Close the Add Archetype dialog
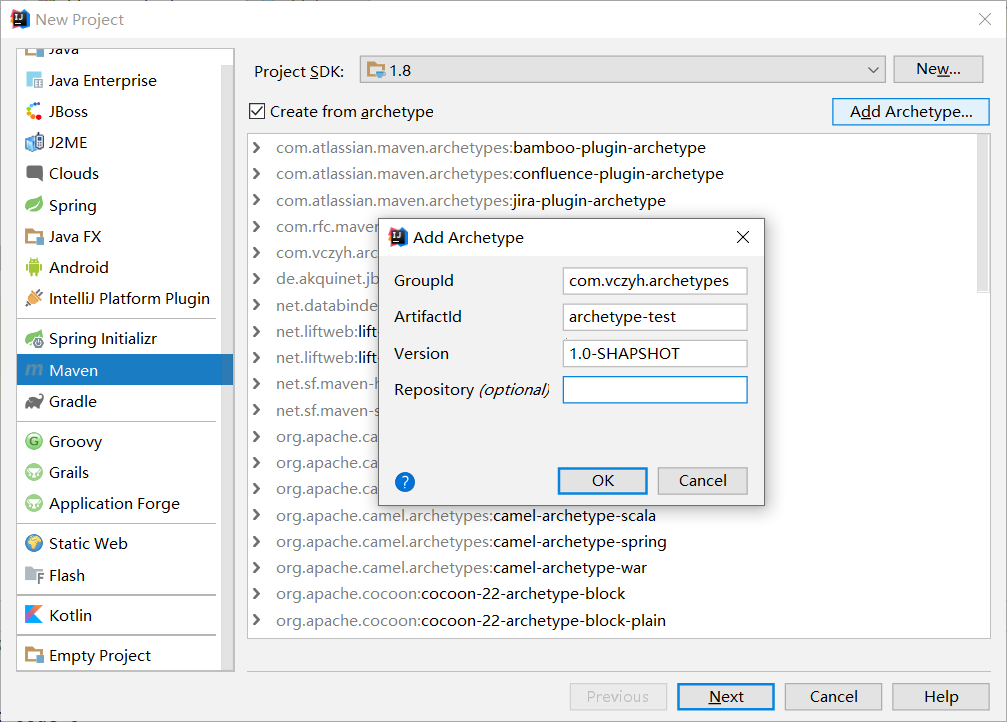Screen dimensions: 1007x722 coord(743,237)
